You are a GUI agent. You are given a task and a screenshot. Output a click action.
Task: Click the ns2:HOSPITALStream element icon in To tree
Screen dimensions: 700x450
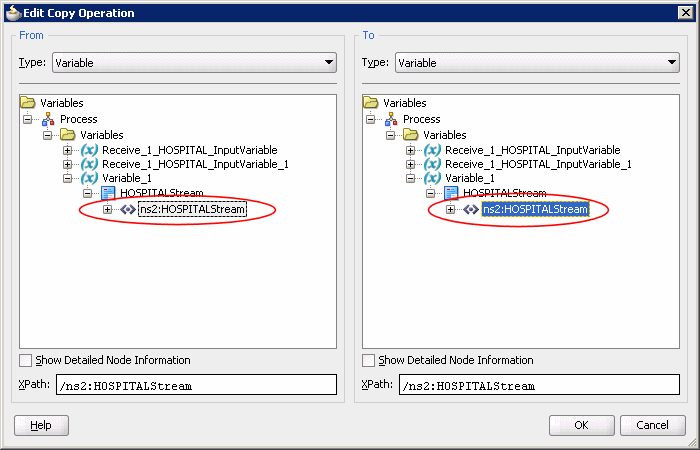(470, 209)
